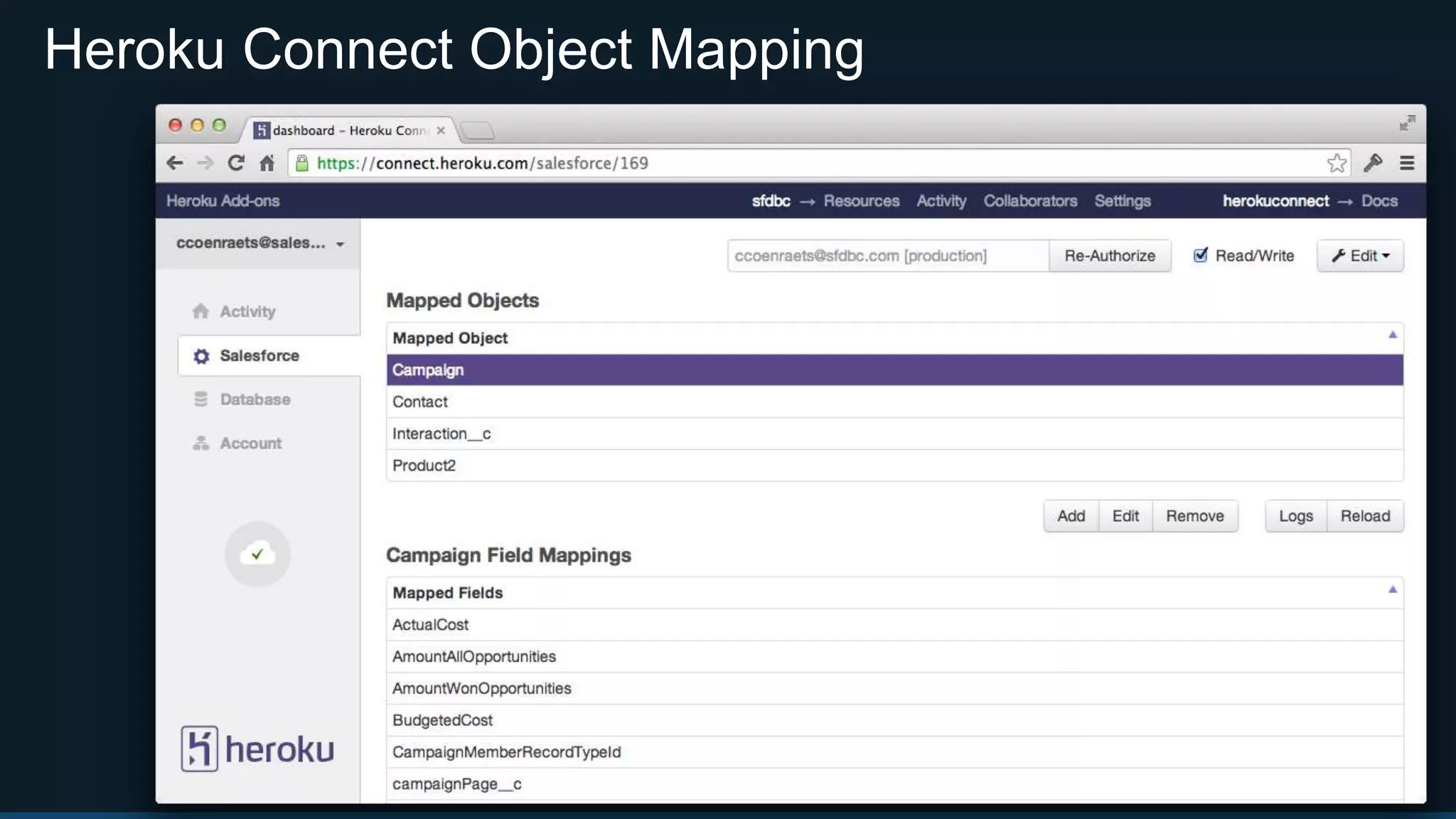Viewport: 1456px width, 819px height.
Task: Select Salesforce in the left sidebar
Action: point(269,355)
